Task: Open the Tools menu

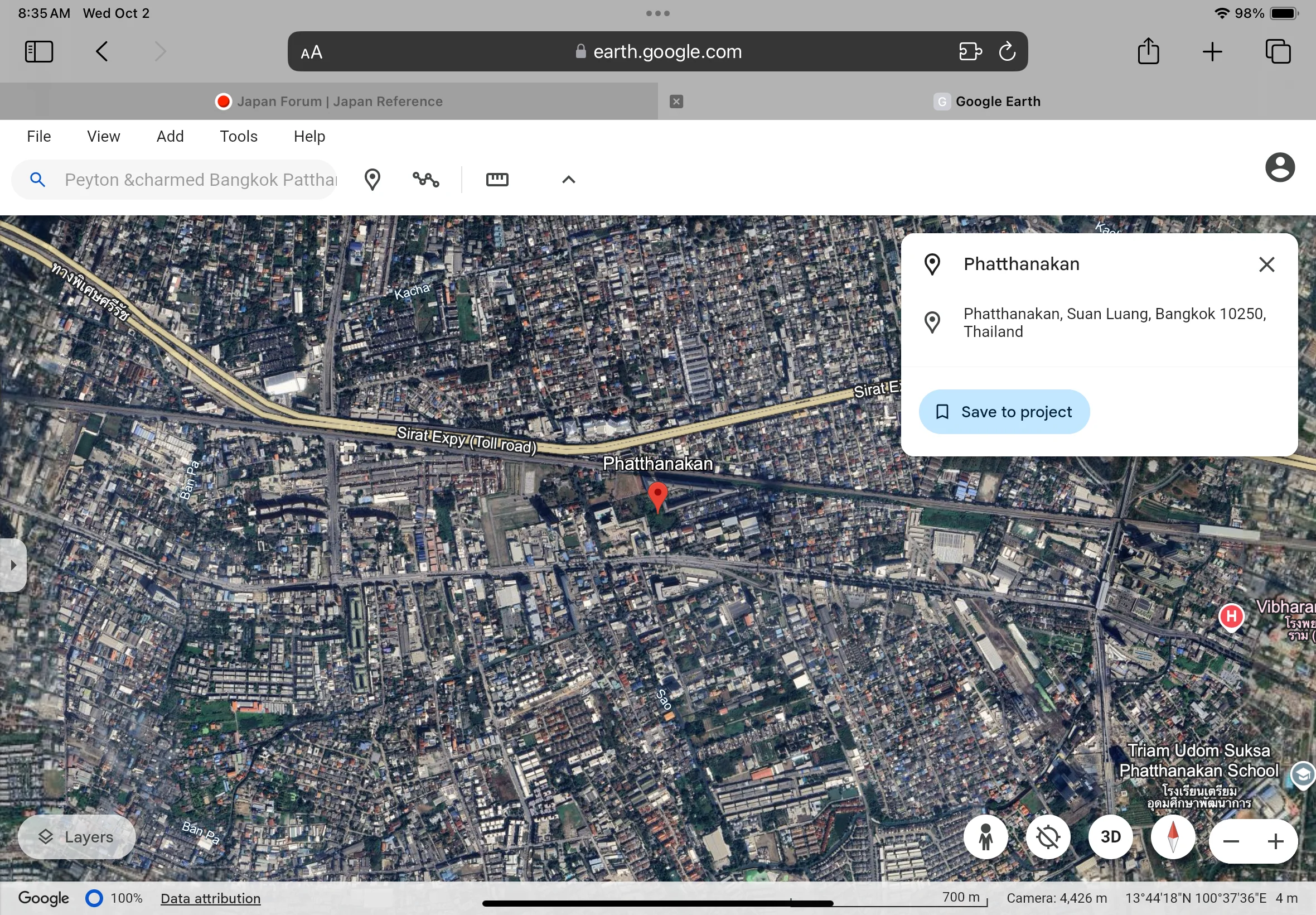Action: (238, 137)
